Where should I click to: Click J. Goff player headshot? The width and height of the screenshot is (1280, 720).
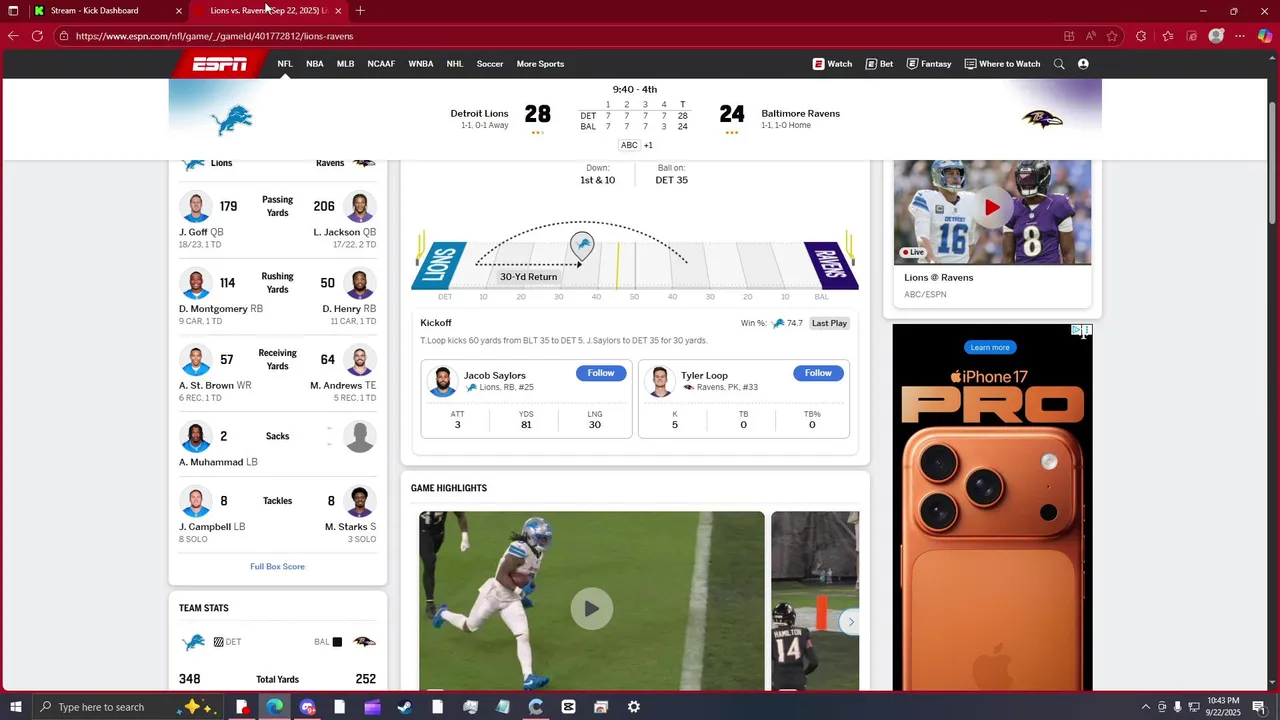pyautogui.click(x=196, y=207)
